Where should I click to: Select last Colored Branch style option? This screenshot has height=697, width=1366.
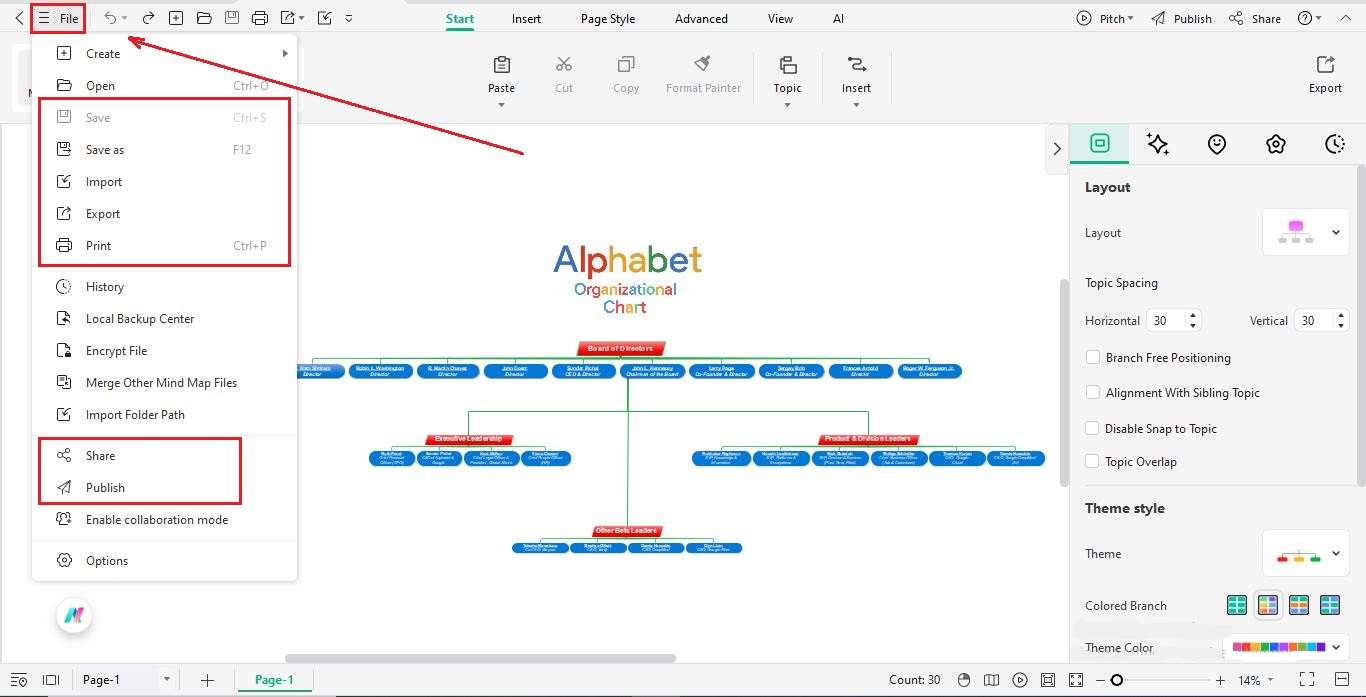(1330, 605)
